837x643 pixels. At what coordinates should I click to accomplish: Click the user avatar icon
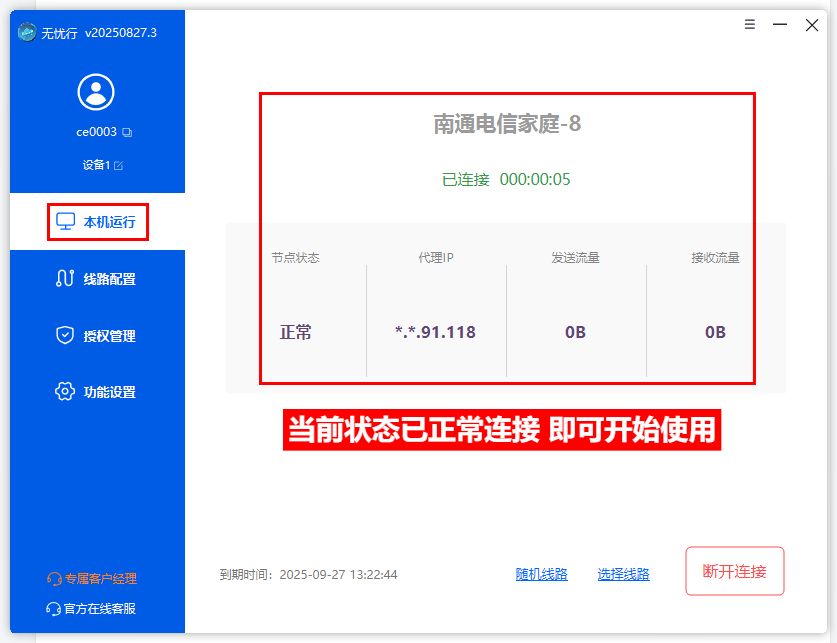tap(96, 92)
